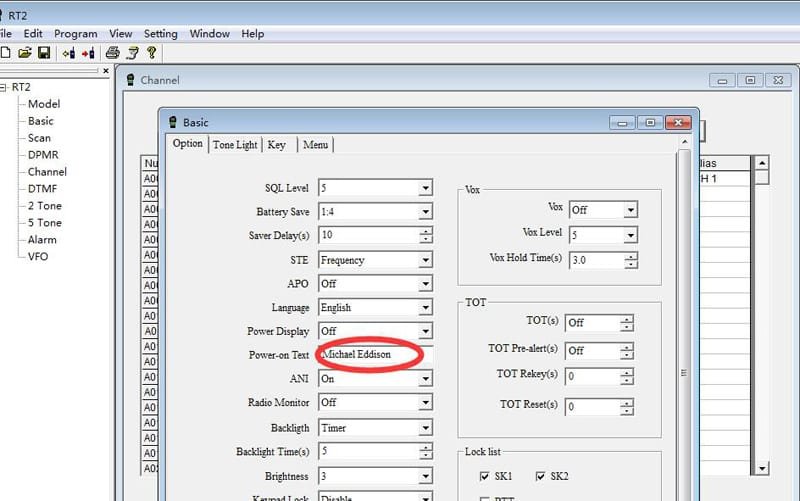800x501 pixels.
Task: Open the Window menu
Action: tap(209, 34)
